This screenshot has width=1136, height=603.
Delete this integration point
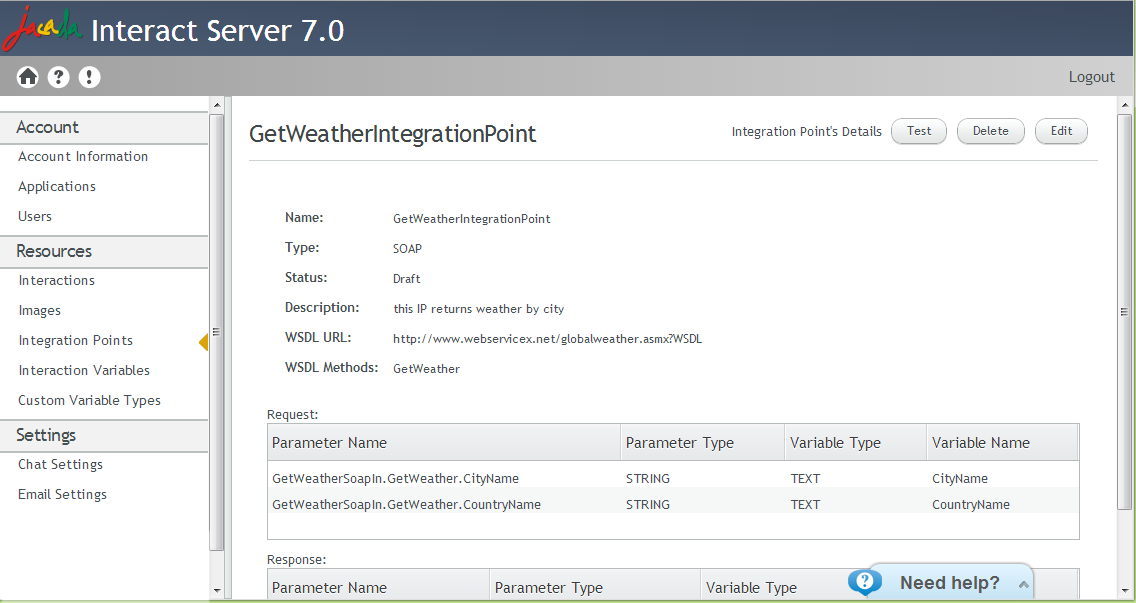click(x=990, y=131)
